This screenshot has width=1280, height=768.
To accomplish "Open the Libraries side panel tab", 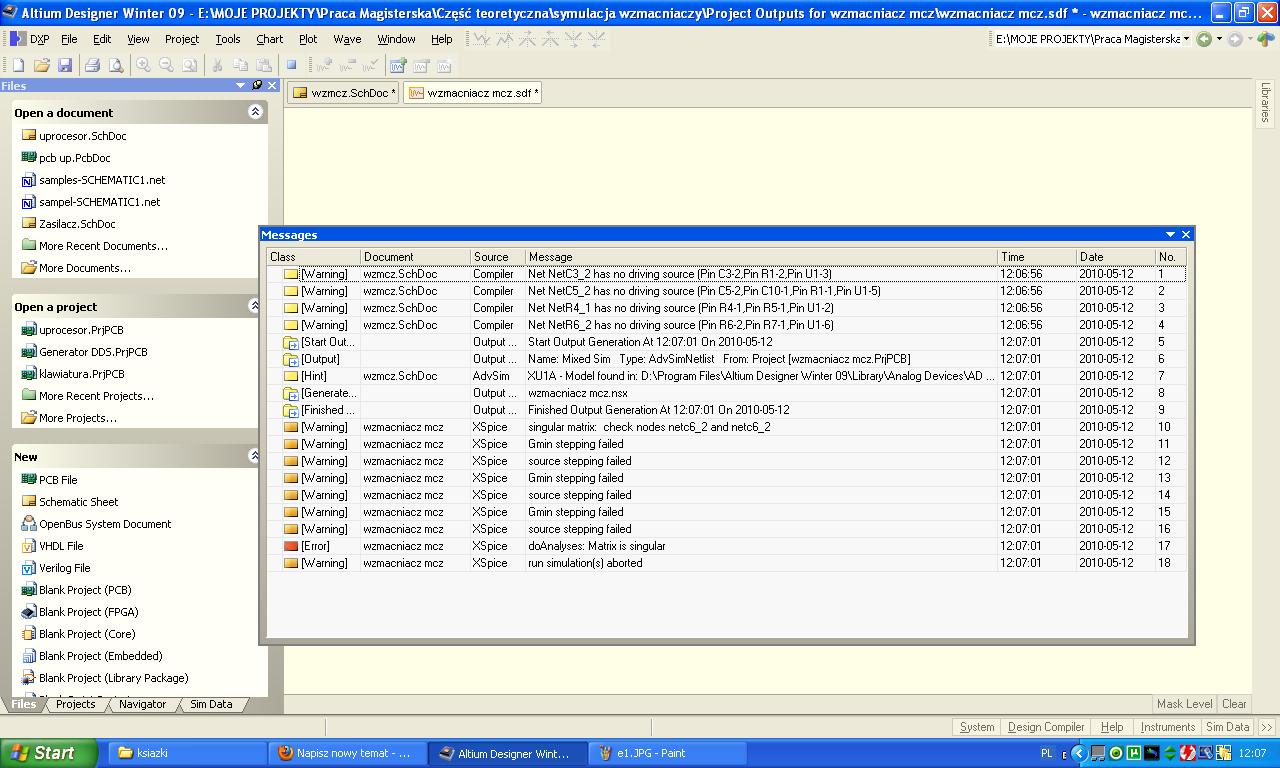I will point(1266,103).
